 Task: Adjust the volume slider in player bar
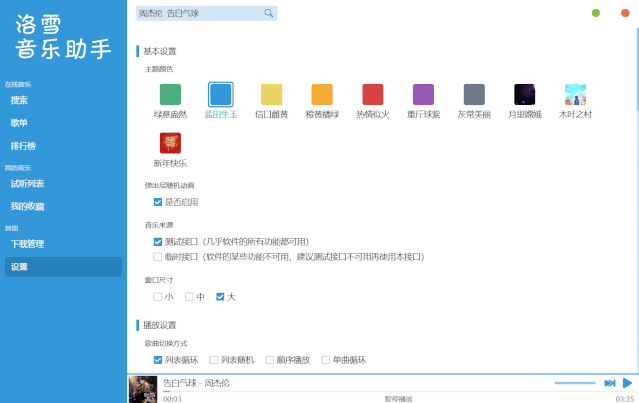click(x=574, y=383)
